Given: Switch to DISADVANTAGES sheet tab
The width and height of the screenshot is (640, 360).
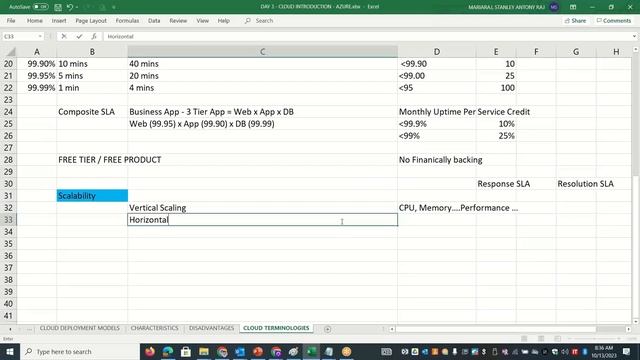Looking at the screenshot, I should coord(211,328).
